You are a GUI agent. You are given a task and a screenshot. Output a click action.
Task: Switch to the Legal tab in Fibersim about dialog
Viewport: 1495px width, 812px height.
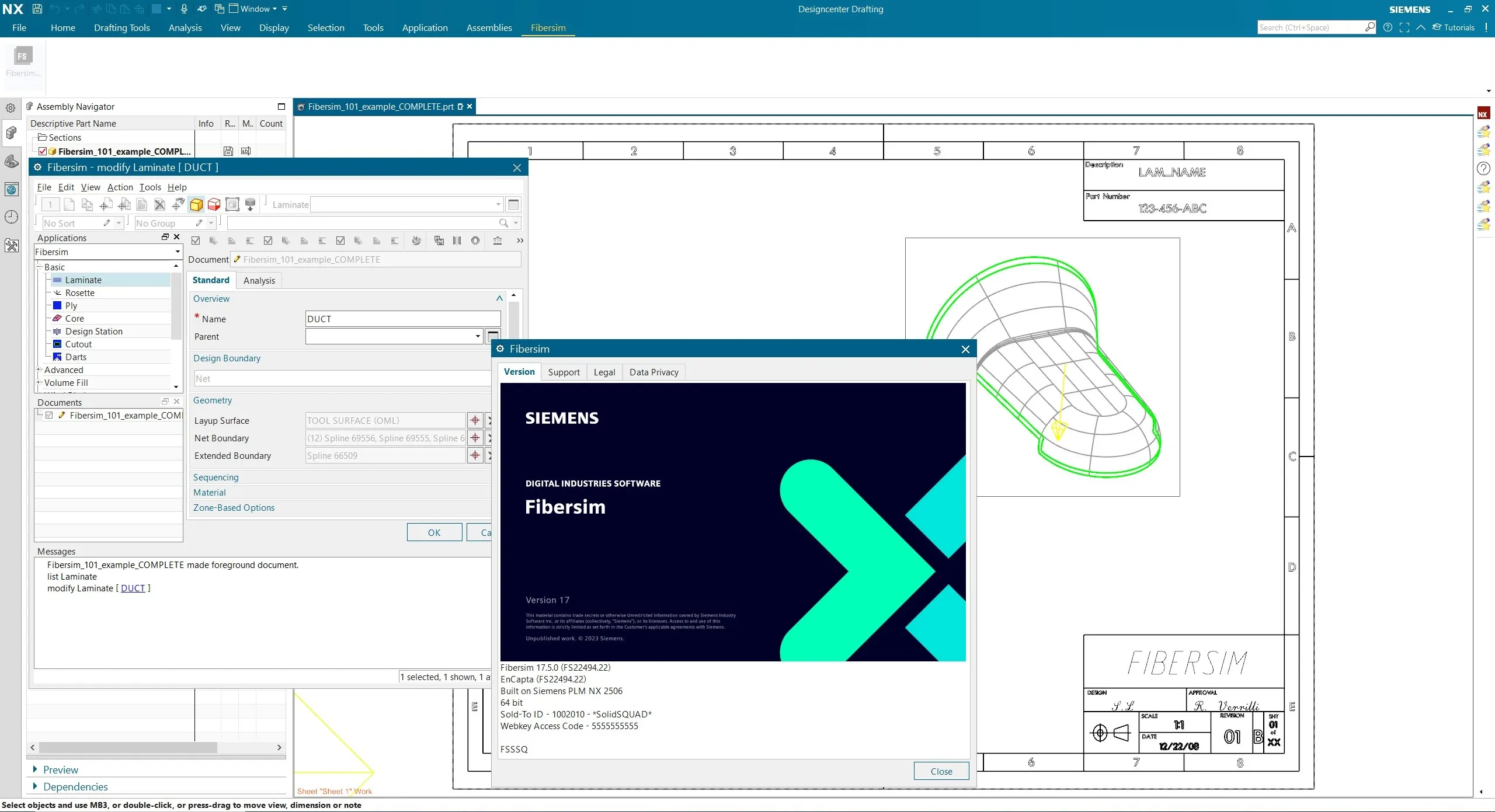click(x=604, y=372)
